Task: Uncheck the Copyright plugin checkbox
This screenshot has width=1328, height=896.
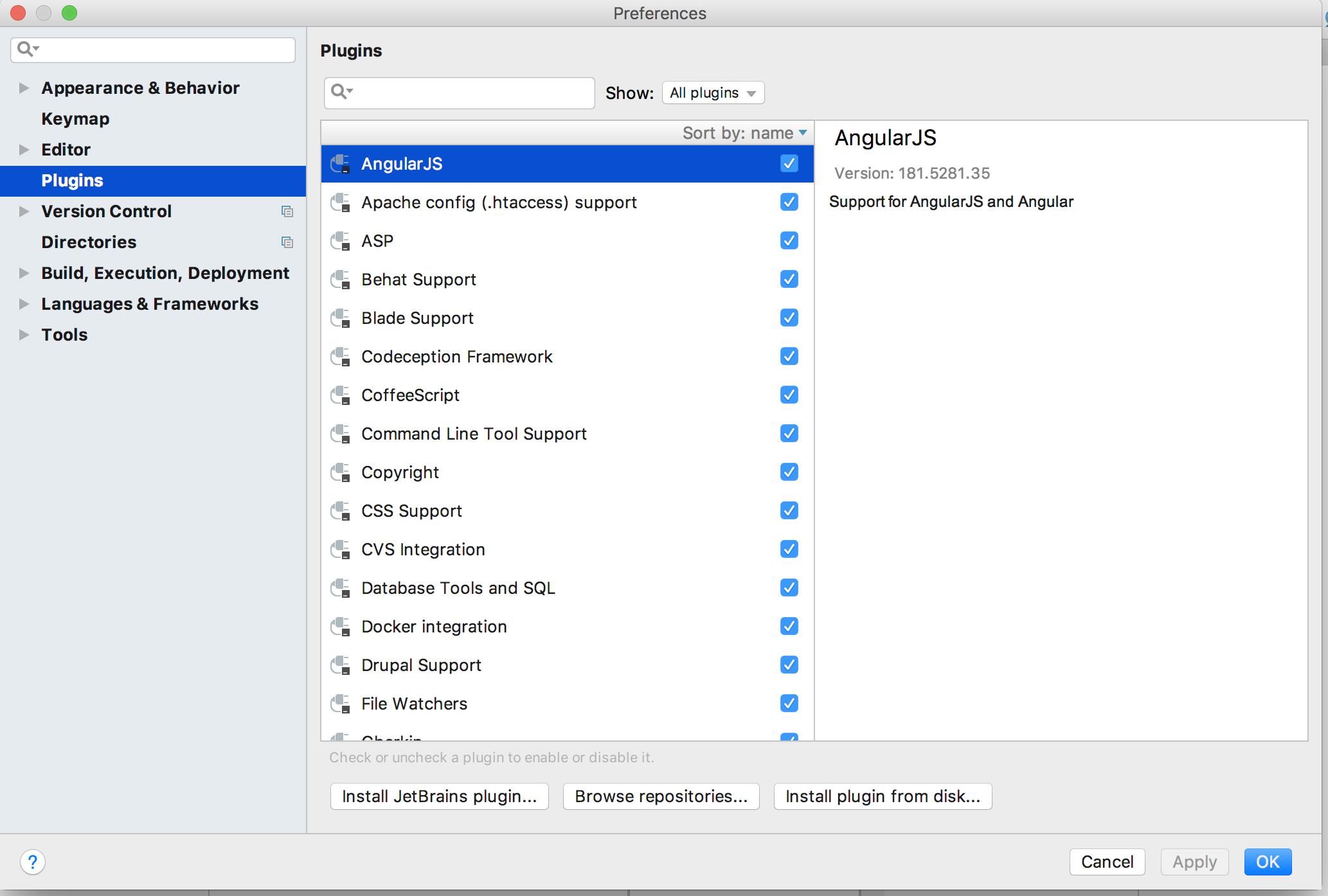Action: click(789, 472)
